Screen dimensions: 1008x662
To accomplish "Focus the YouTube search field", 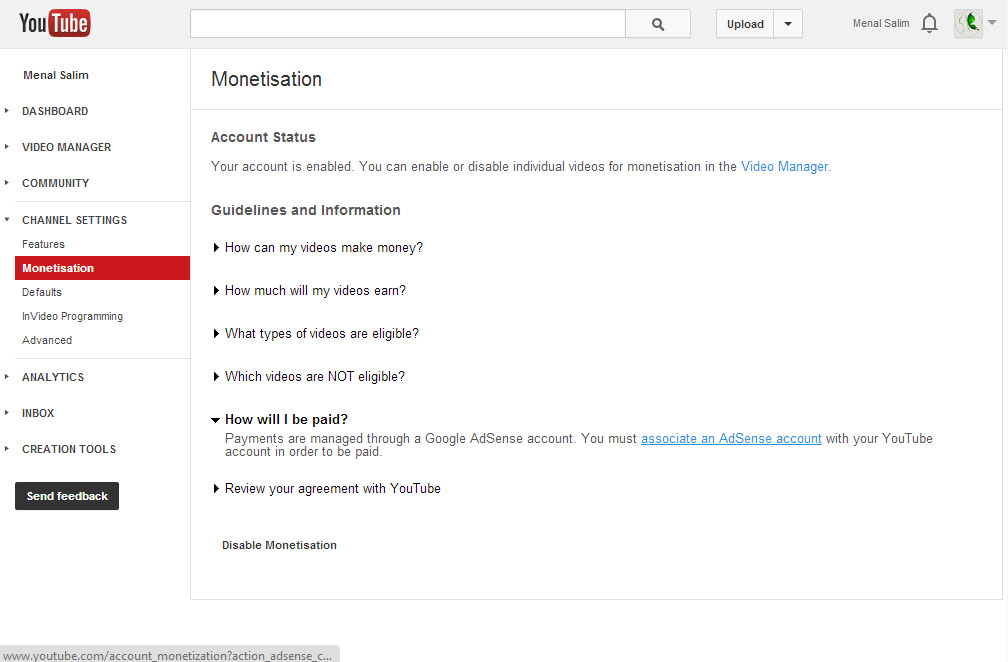I will click(408, 24).
